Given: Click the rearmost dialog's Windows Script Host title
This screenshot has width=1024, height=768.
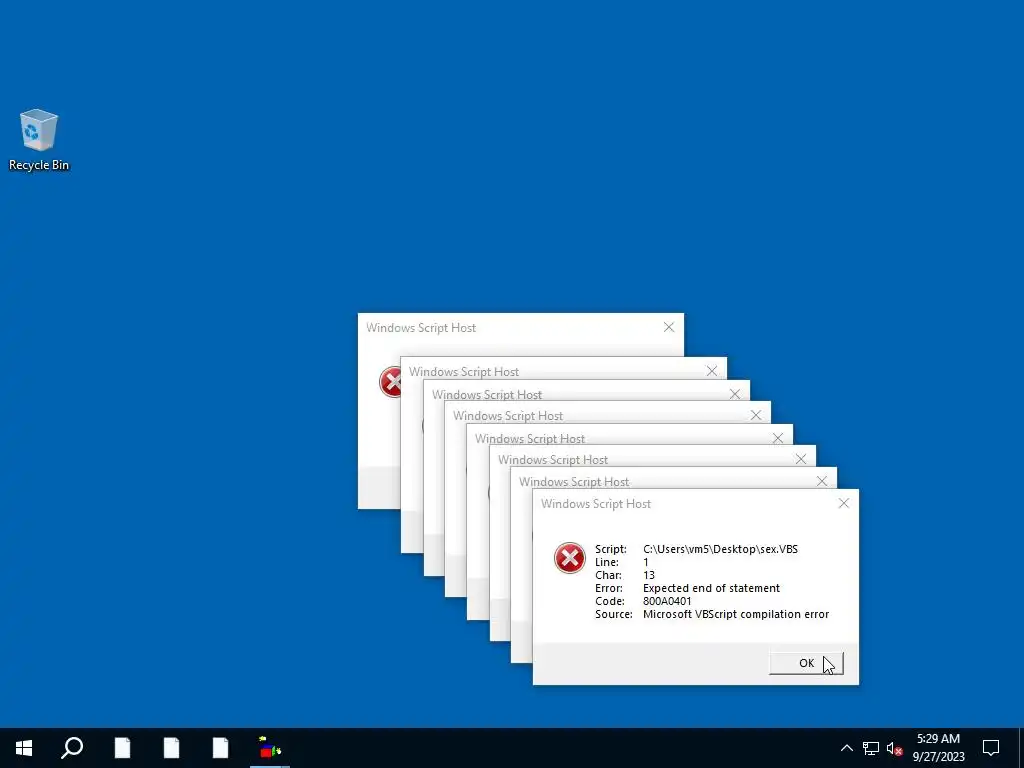Looking at the screenshot, I should pos(421,328).
